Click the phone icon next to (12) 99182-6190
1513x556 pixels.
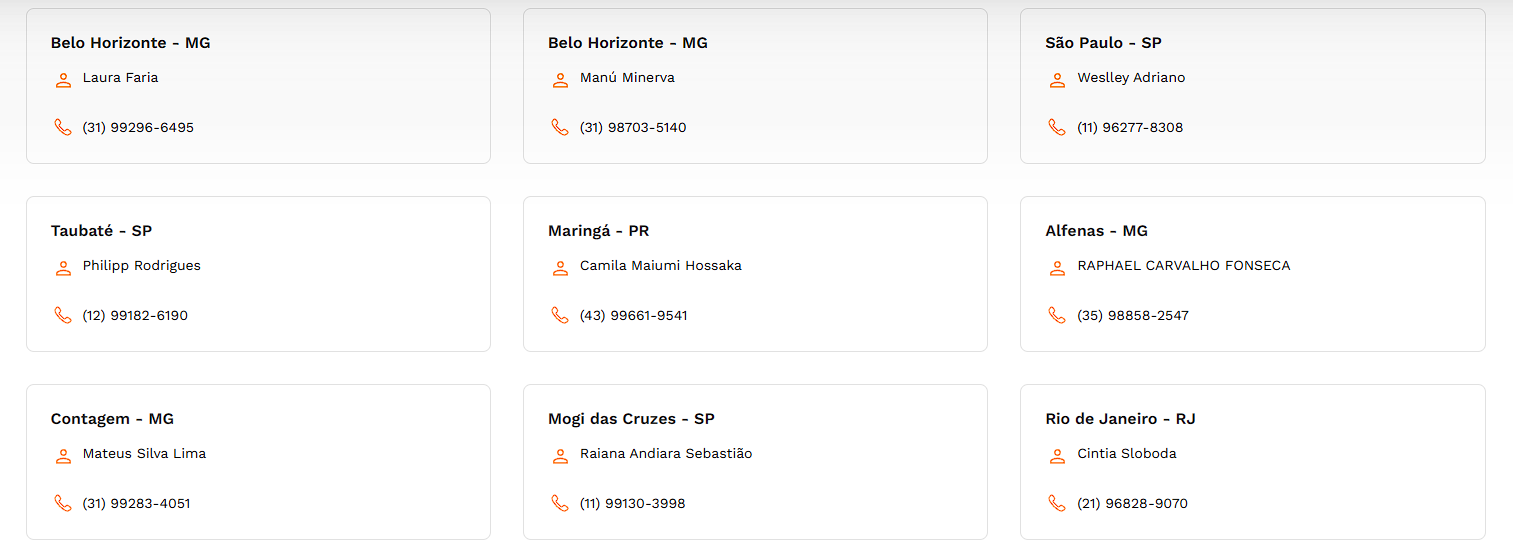coord(63,316)
